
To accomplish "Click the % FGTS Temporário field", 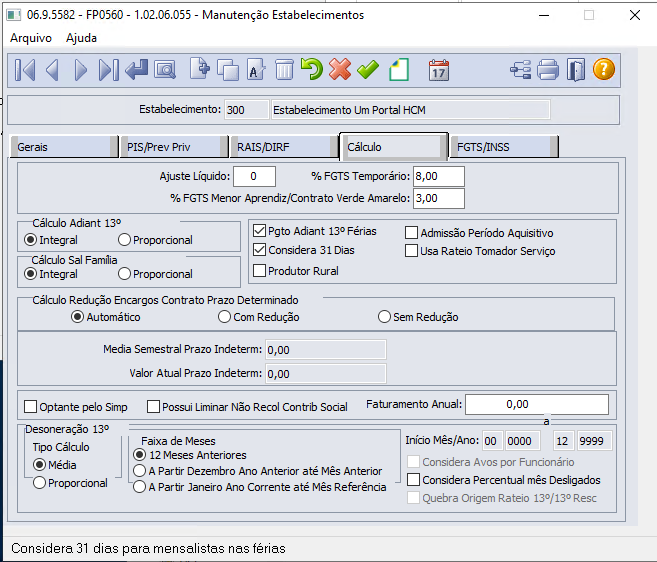I will tap(439, 176).
